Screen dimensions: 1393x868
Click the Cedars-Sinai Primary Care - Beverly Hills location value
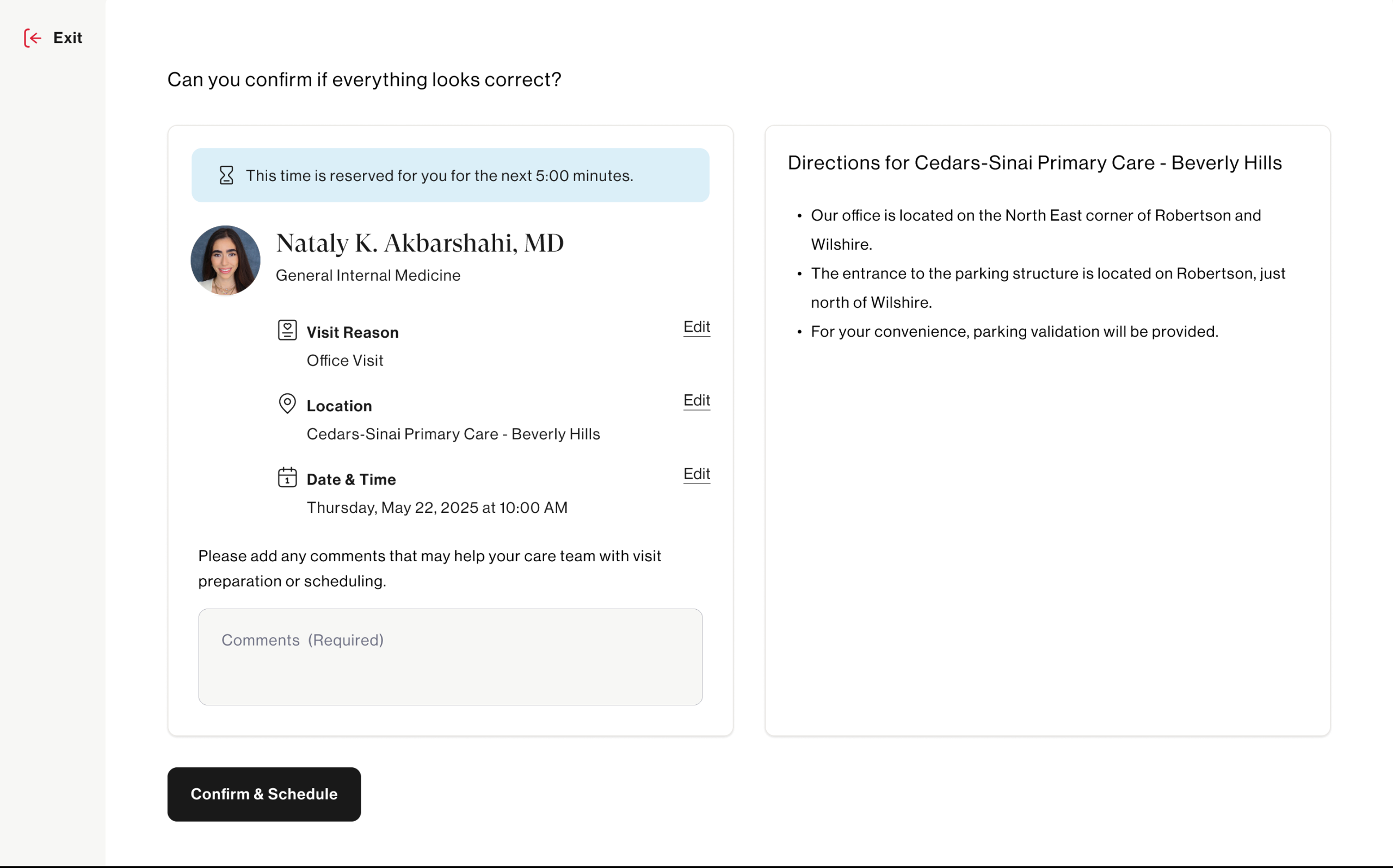(453, 434)
